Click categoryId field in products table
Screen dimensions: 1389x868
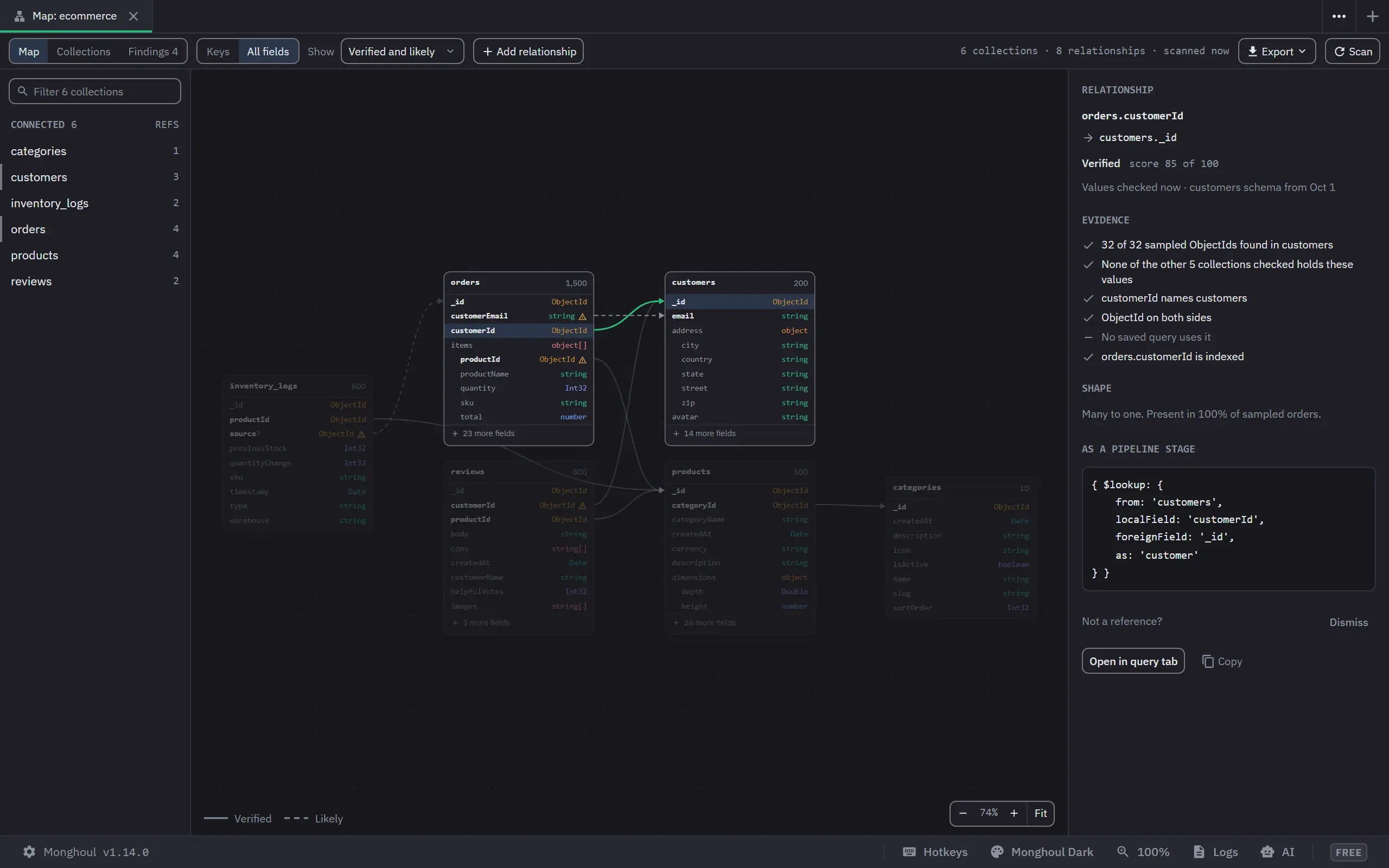740,505
